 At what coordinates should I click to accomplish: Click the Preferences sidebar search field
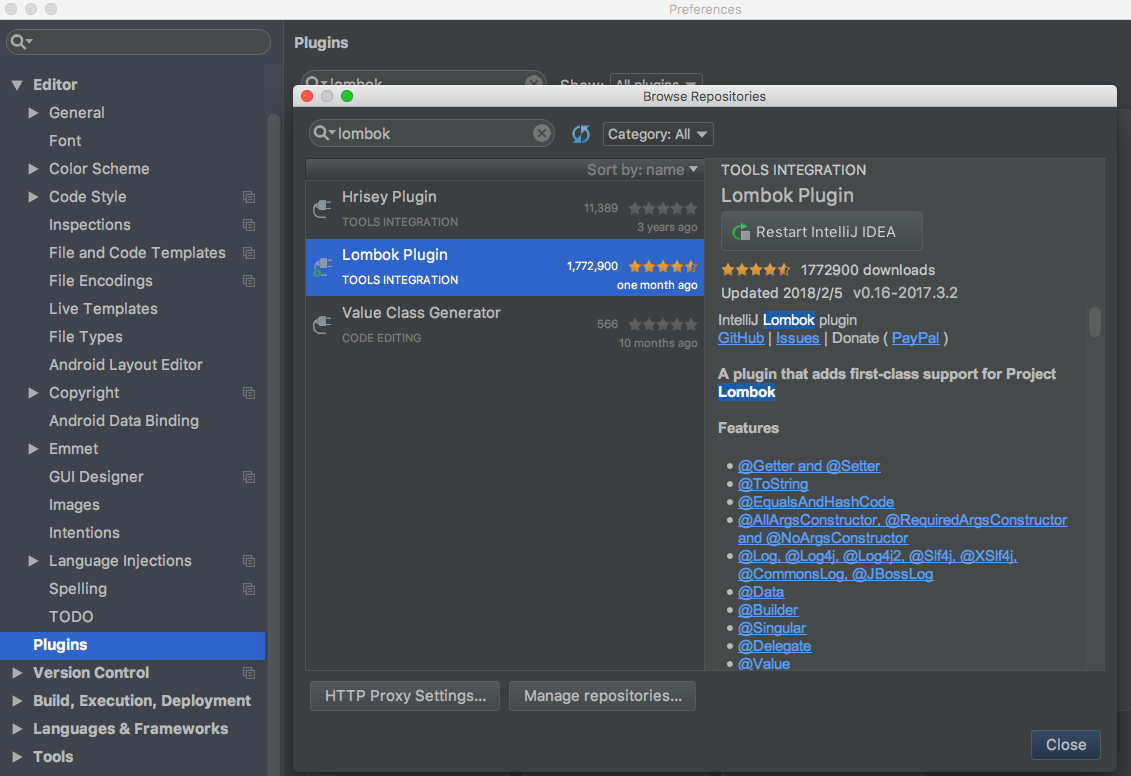(138, 42)
